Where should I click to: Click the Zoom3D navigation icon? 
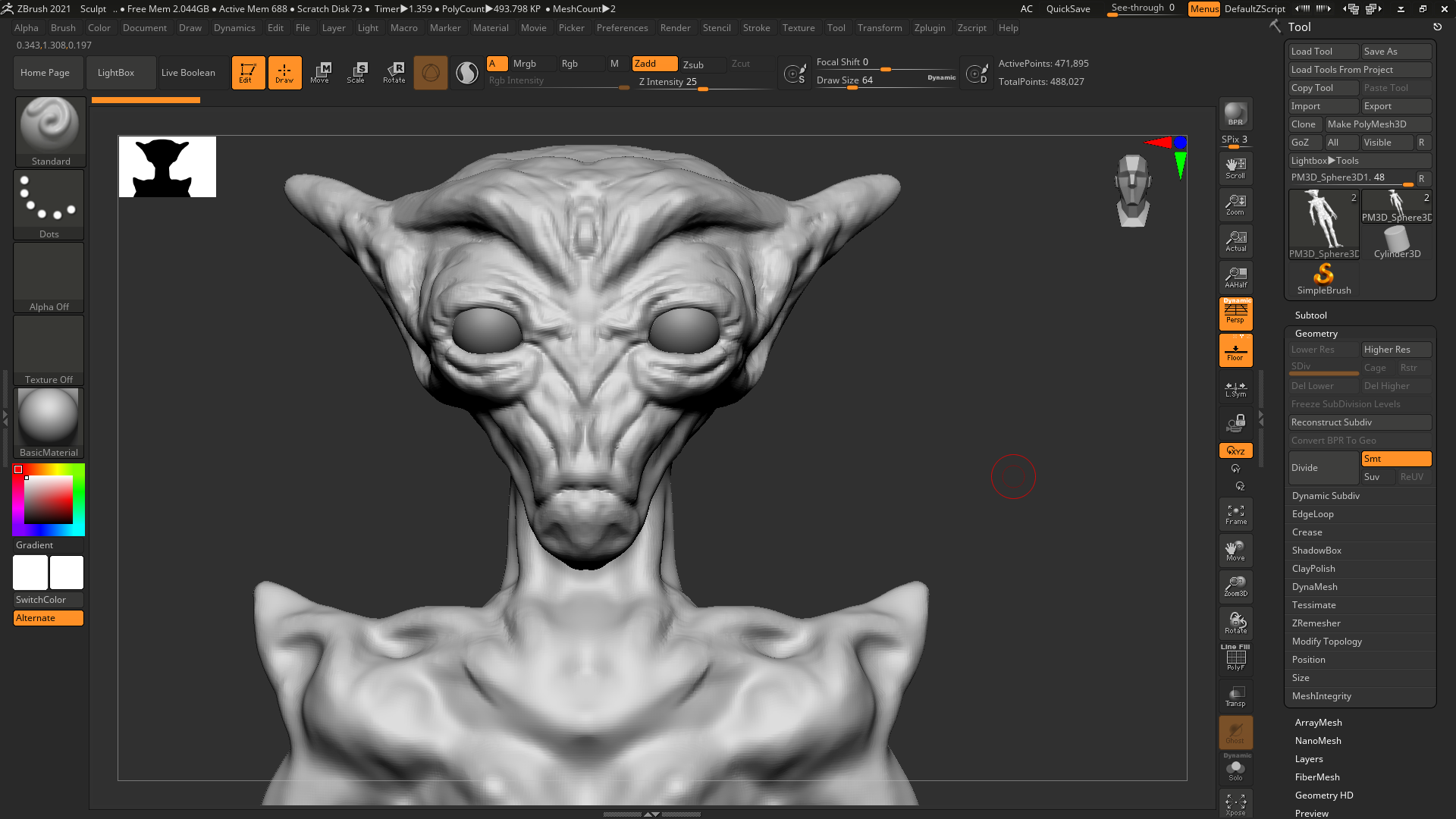tap(1235, 587)
